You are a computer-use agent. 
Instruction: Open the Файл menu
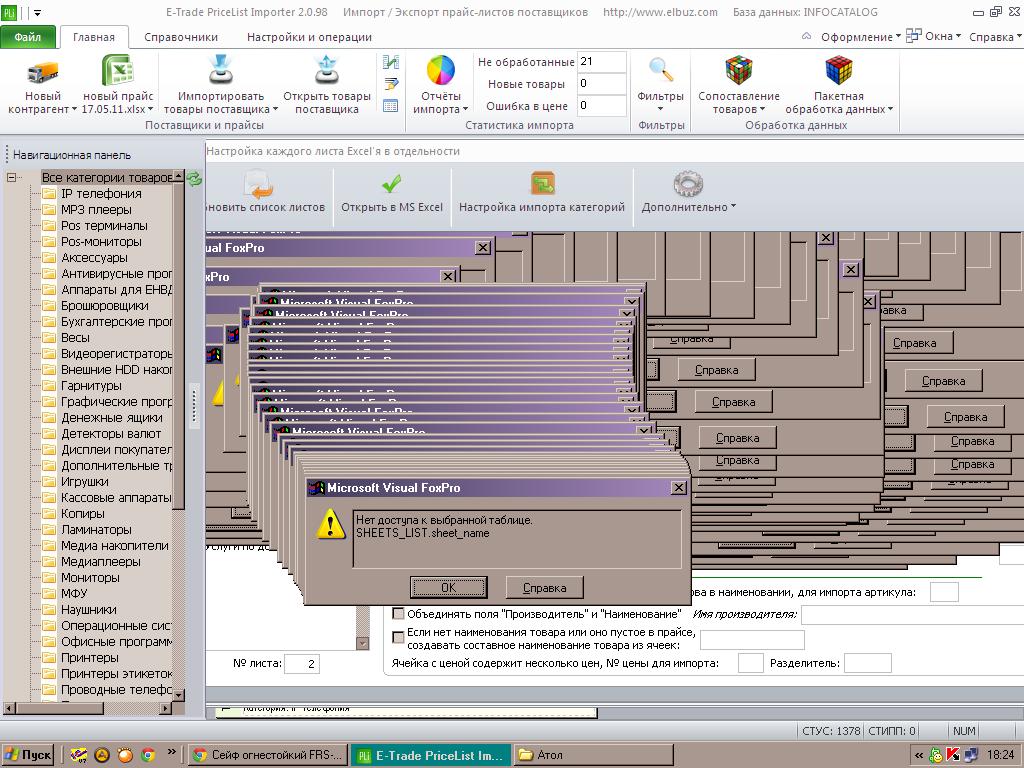click(x=28, y=37)
